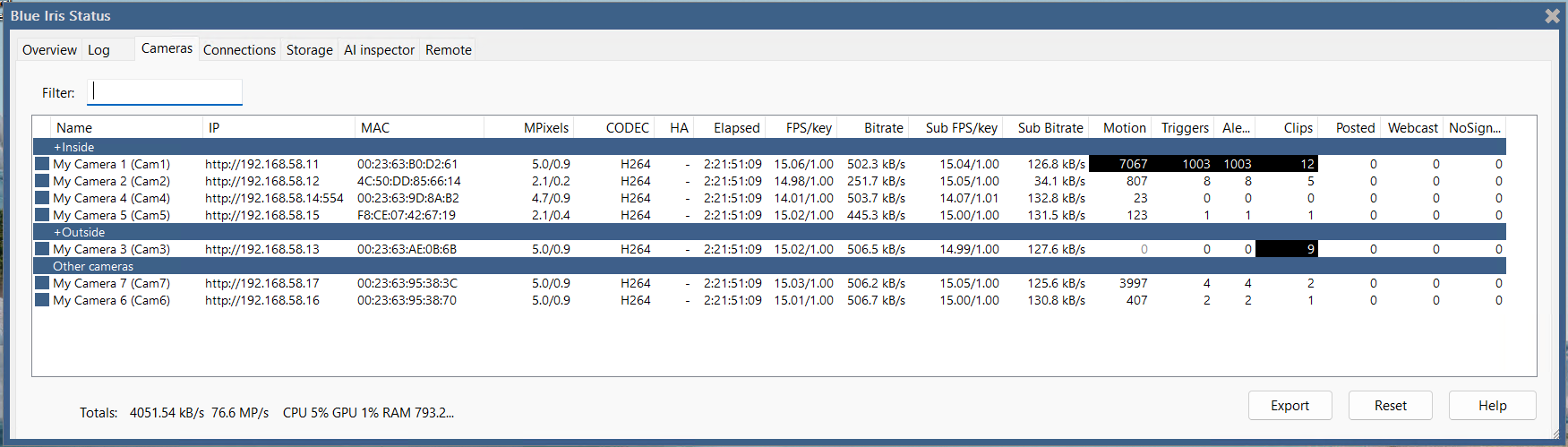Click highlighted Motion value 7067
Screen dimensions: 1568x447
(1133, 164)
